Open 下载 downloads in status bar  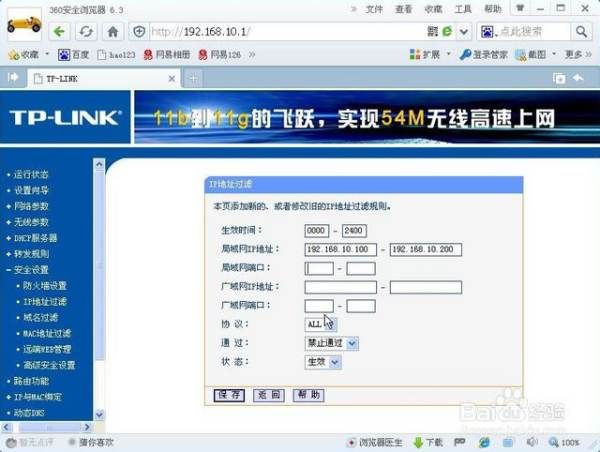tap(428, 443)
